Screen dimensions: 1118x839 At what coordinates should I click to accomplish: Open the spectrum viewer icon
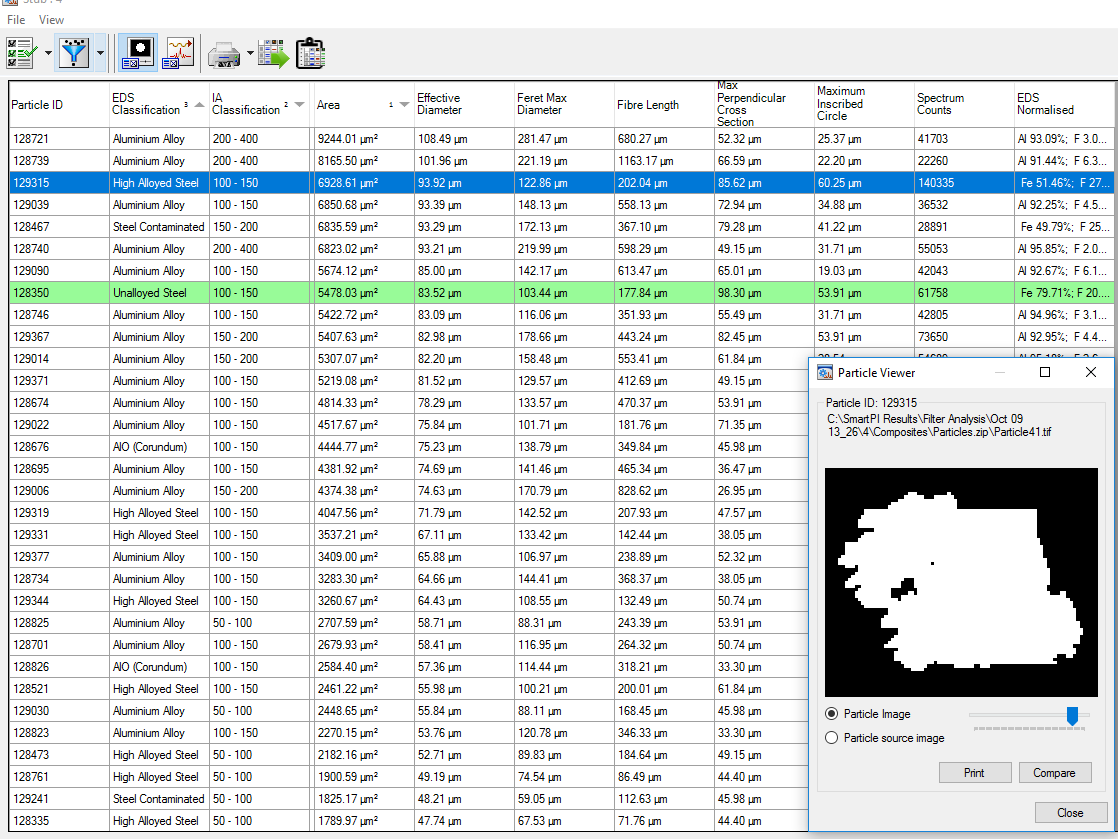(179, 53)
